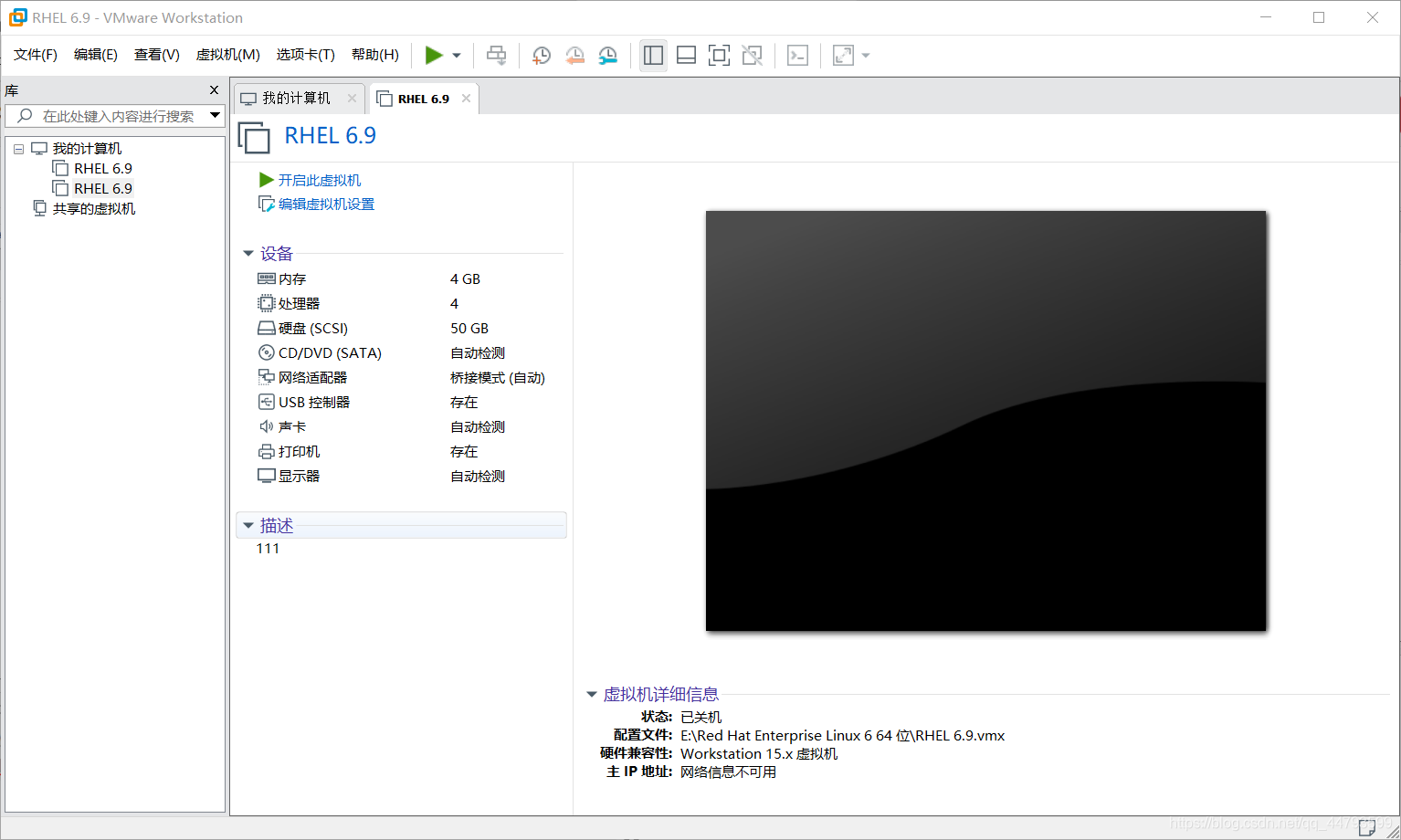Open the 编辑(E) menu
Screen dimensions: 1401x840
click(x=96, y=55)
